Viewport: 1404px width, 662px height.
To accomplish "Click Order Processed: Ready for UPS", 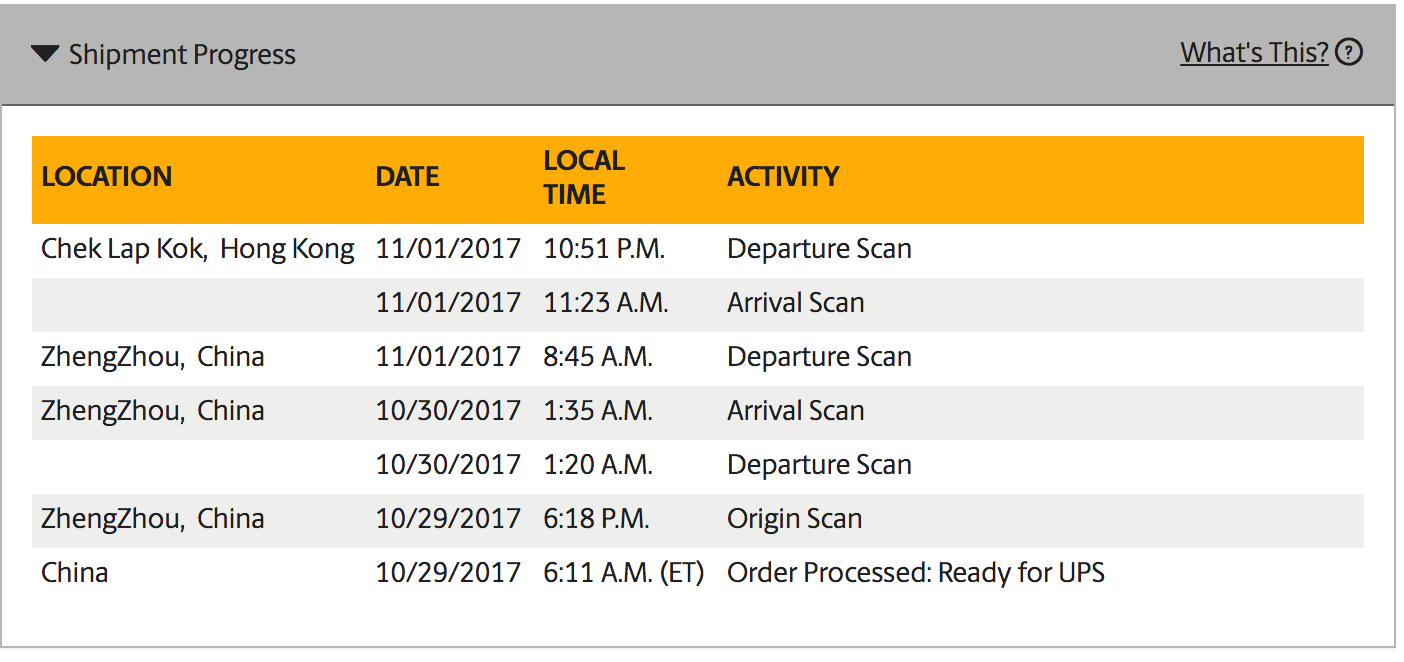I will tap(916, 573).
